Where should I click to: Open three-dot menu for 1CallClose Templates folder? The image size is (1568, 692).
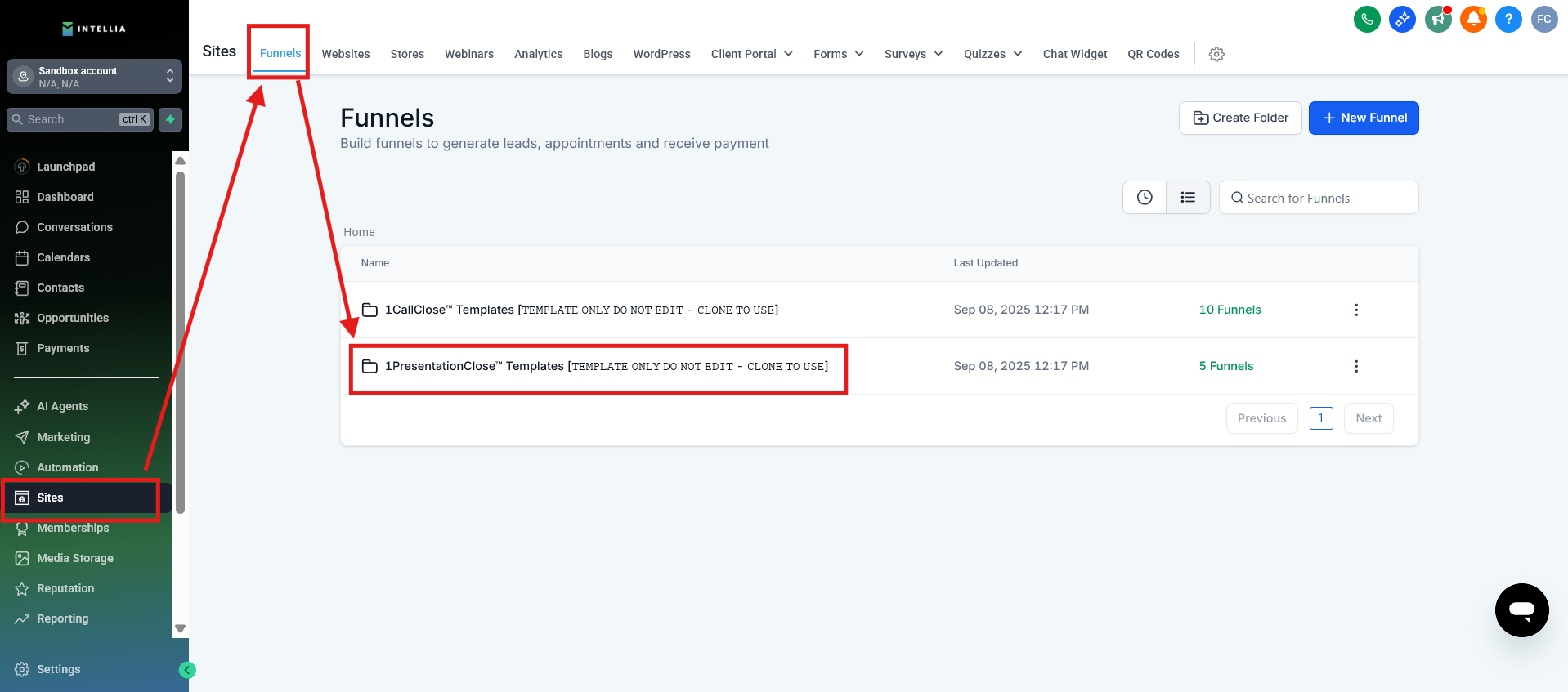coord(1356,310)
